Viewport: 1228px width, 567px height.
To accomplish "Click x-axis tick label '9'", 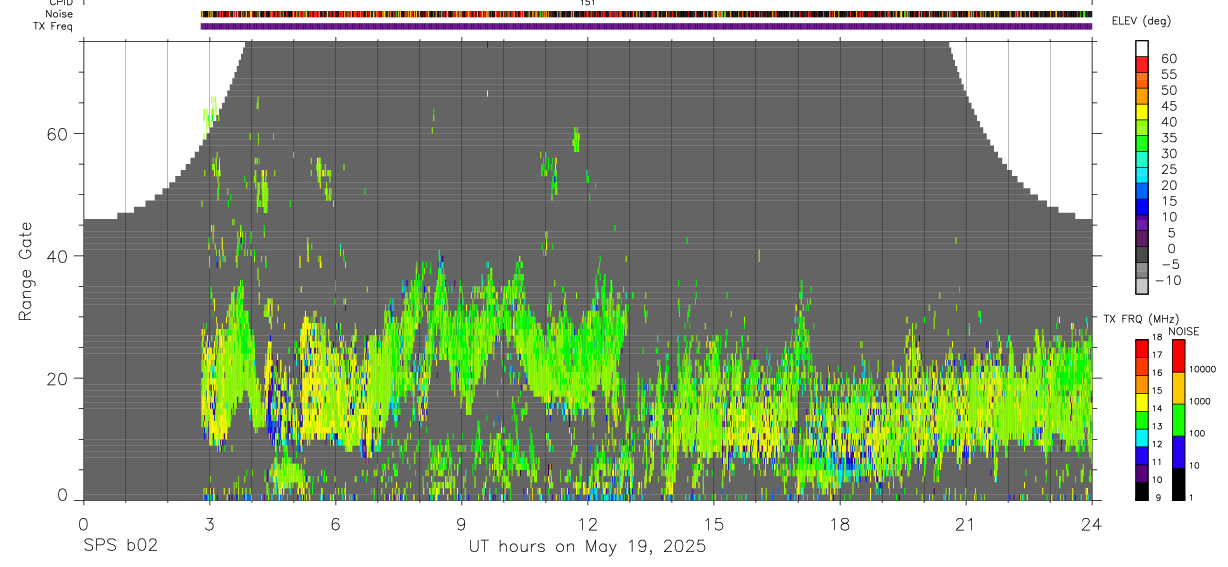I will 461,524.
